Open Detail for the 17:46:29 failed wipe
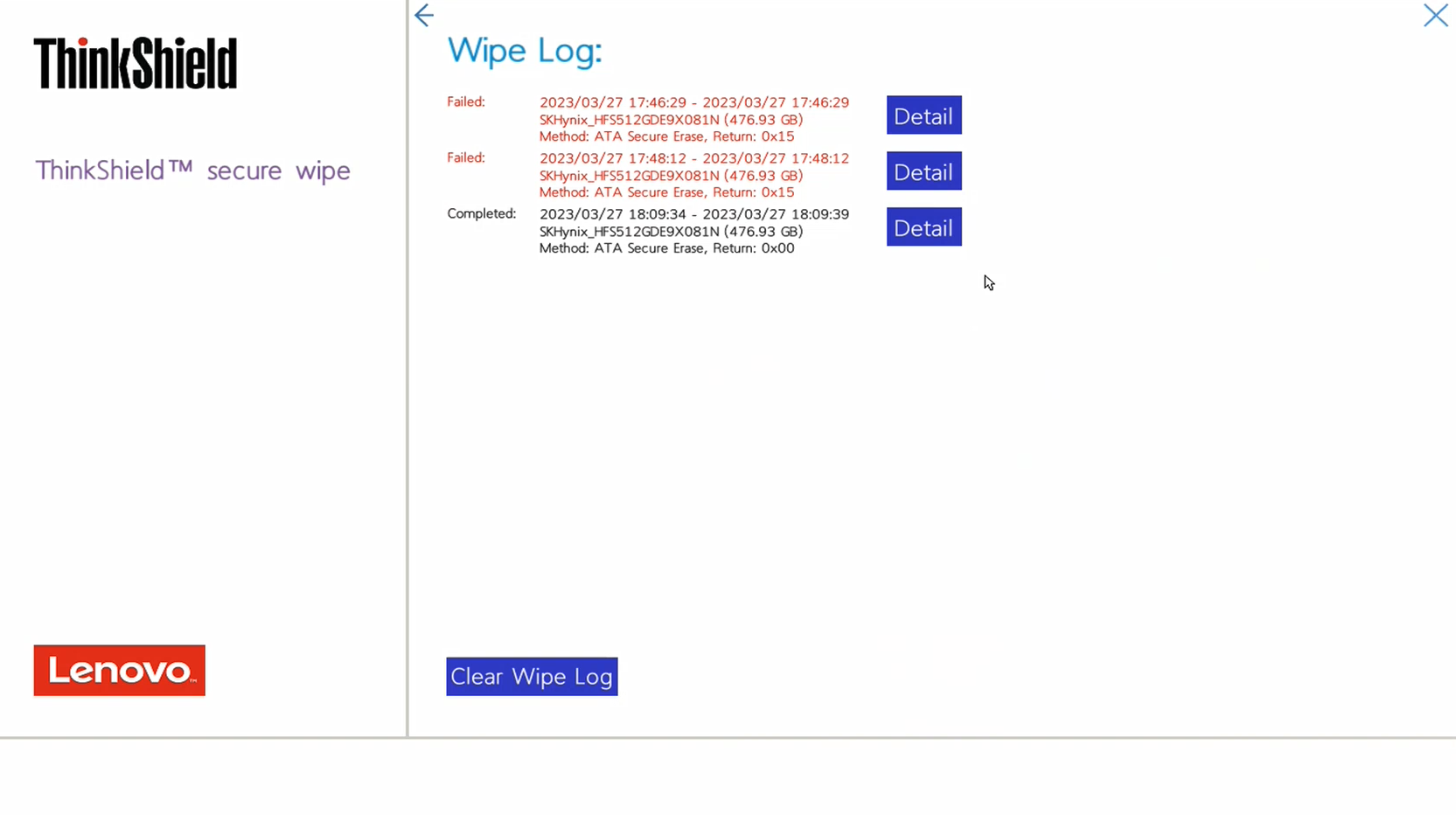 [x=923, y=115]
